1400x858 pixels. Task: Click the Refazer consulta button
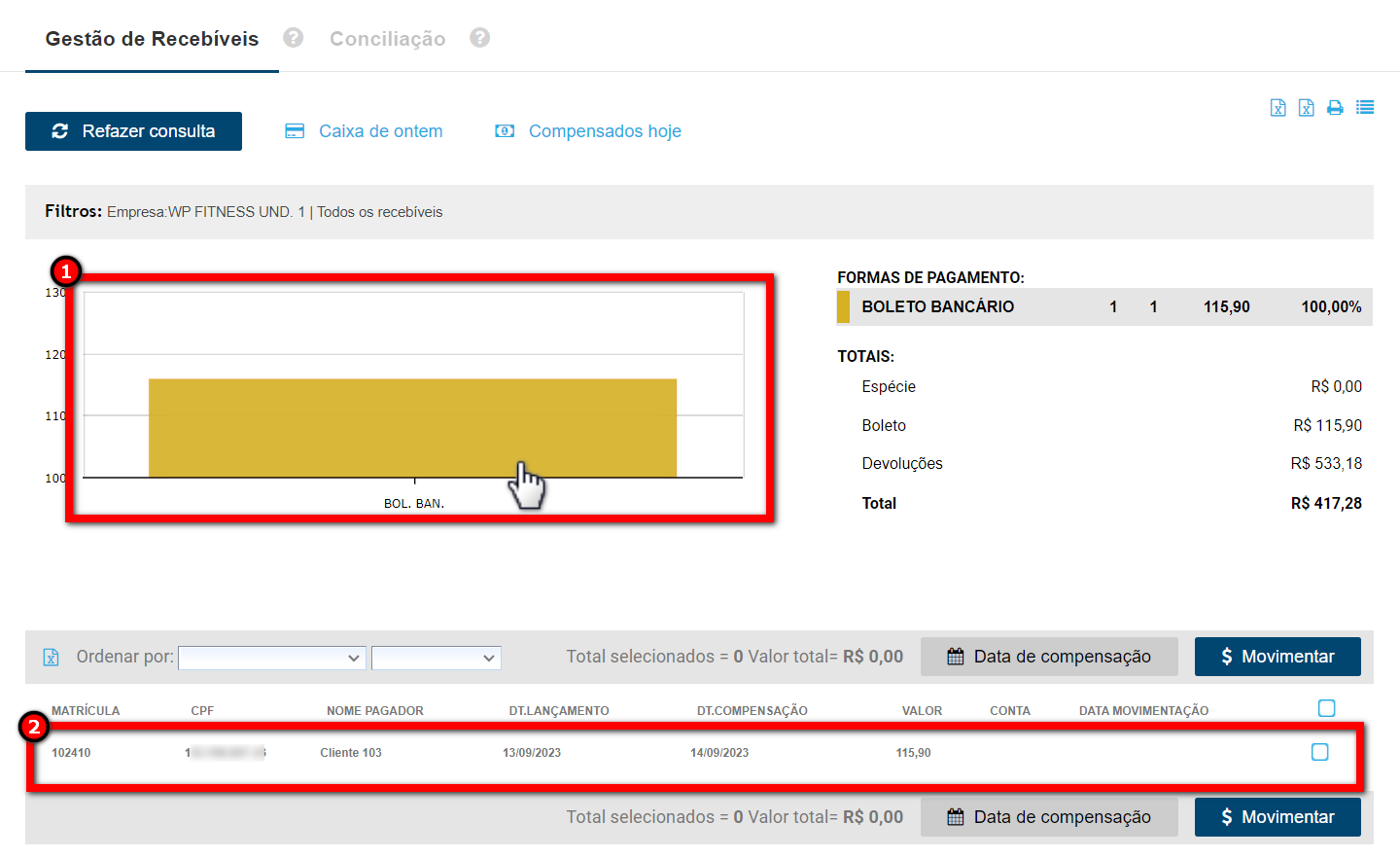[133, 131]
